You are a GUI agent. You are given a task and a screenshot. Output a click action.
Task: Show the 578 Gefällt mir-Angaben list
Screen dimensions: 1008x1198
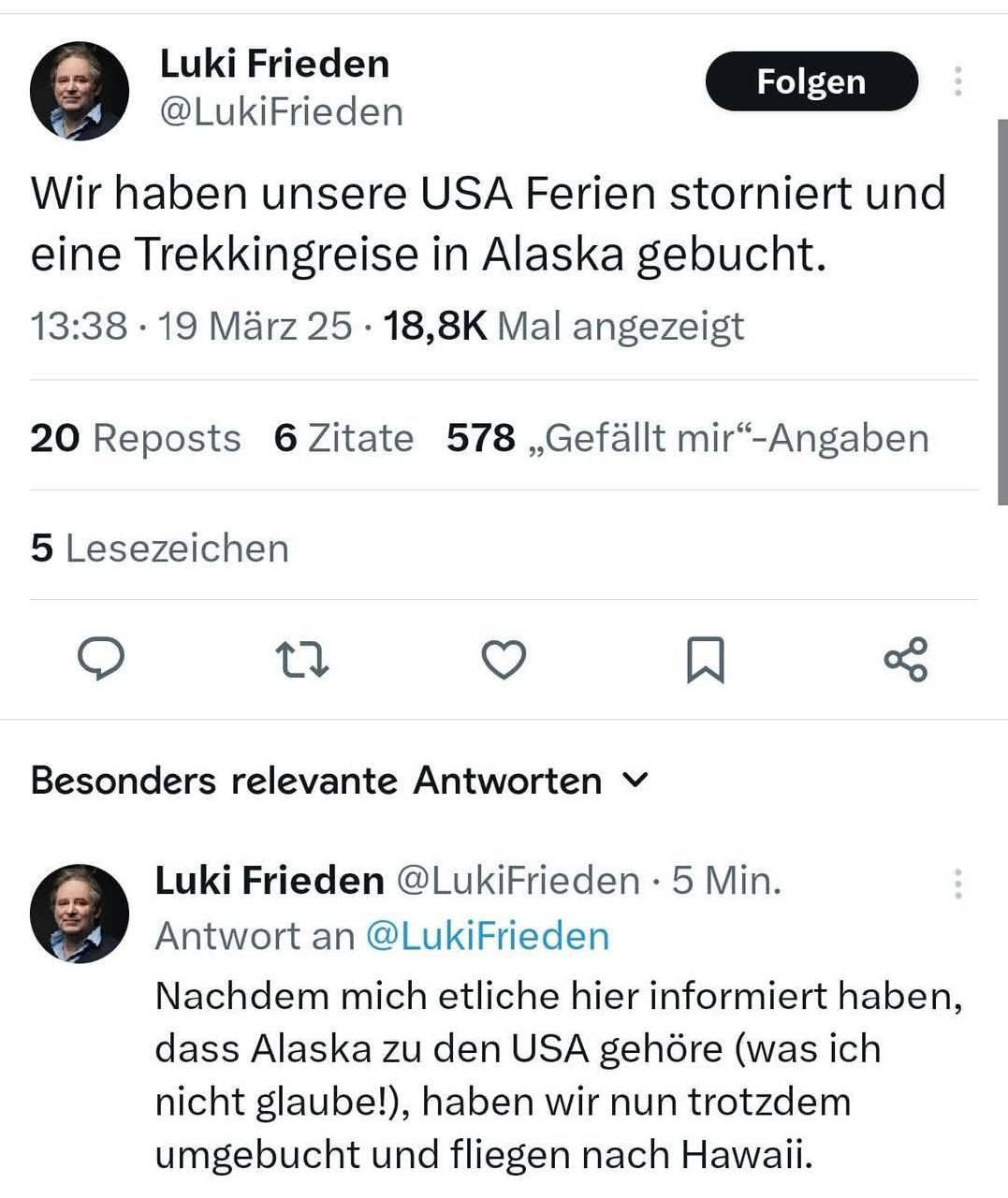pyautogui.click(x=687, y=438)
